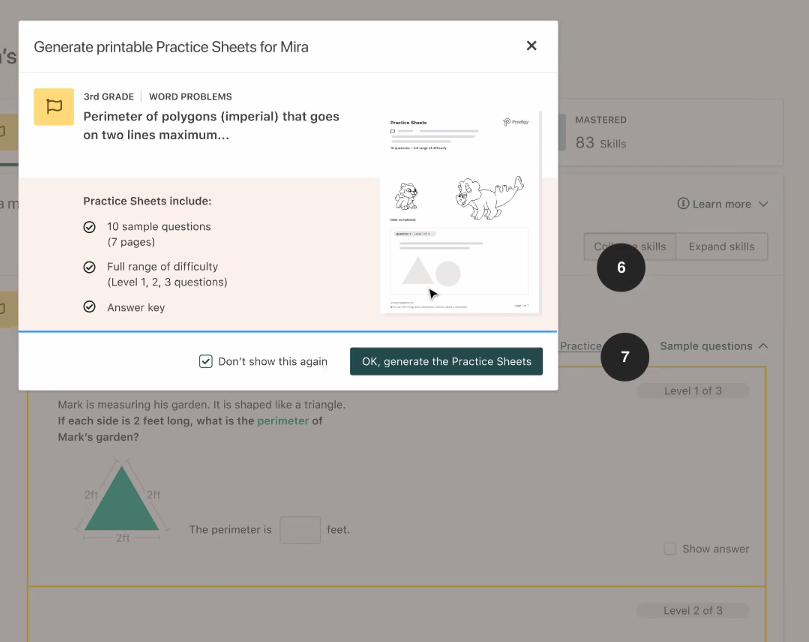Click the yellow flag skill icon
The height and width of the screenshot is (642, 809).
coord(54,107)
